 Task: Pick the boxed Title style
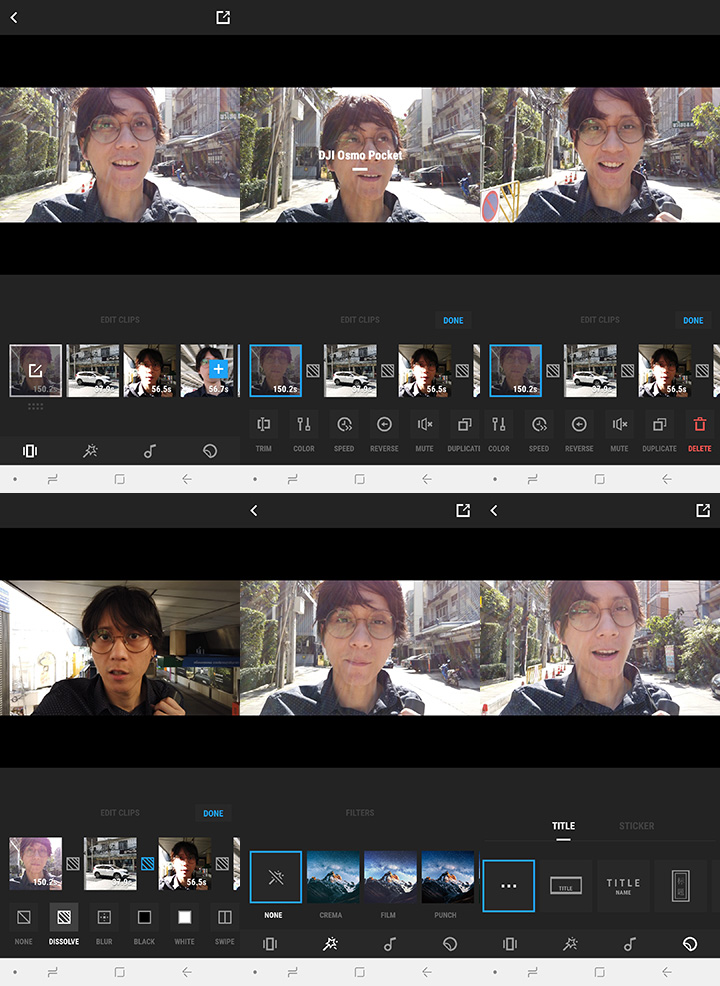[x=566, y=886]
